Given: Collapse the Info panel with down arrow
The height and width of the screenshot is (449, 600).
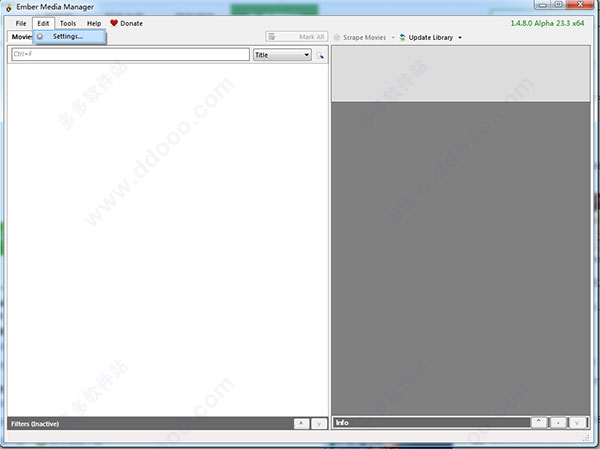Looking at the screenshot, I should 577,423.
